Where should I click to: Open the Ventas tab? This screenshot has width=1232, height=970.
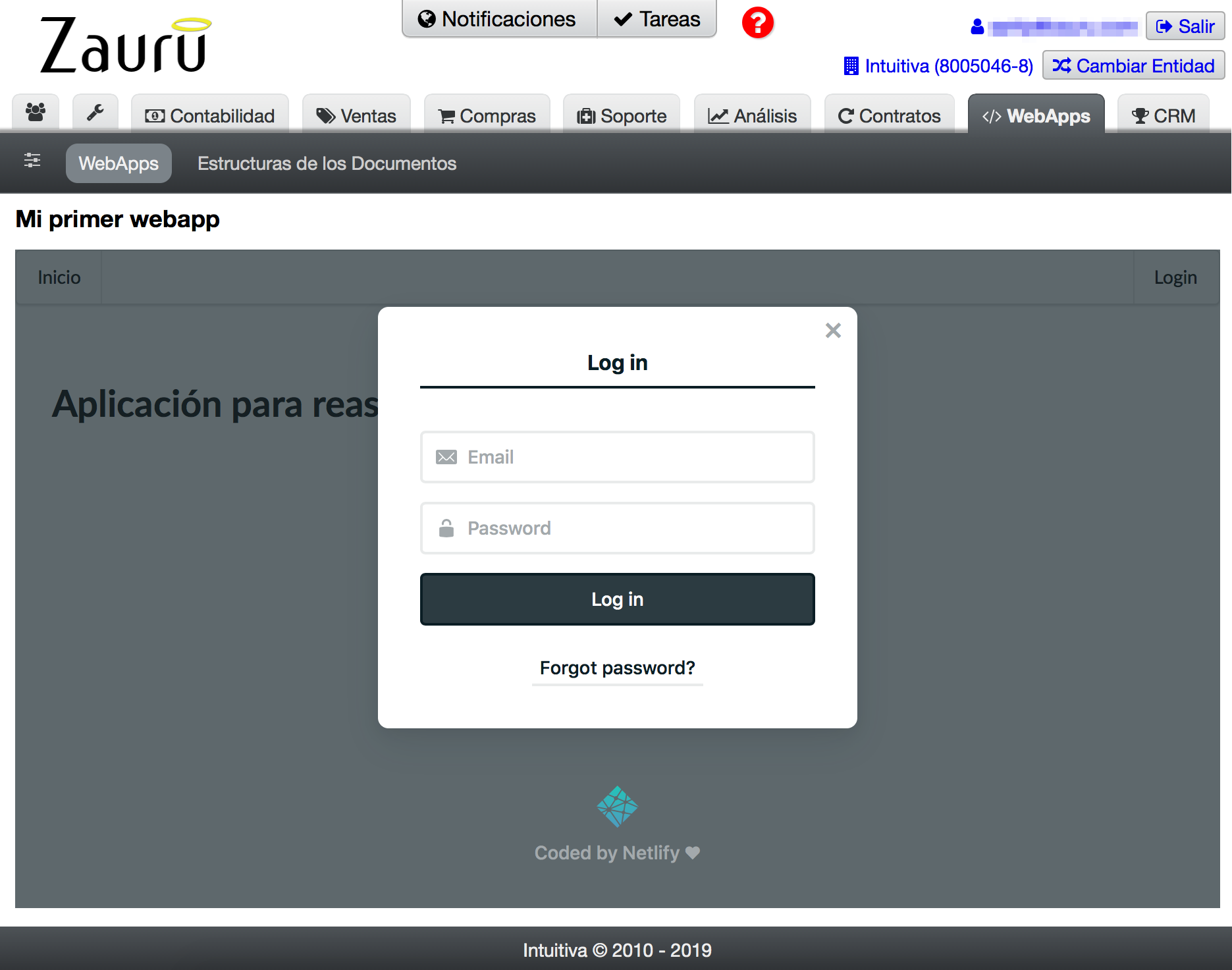356,115
